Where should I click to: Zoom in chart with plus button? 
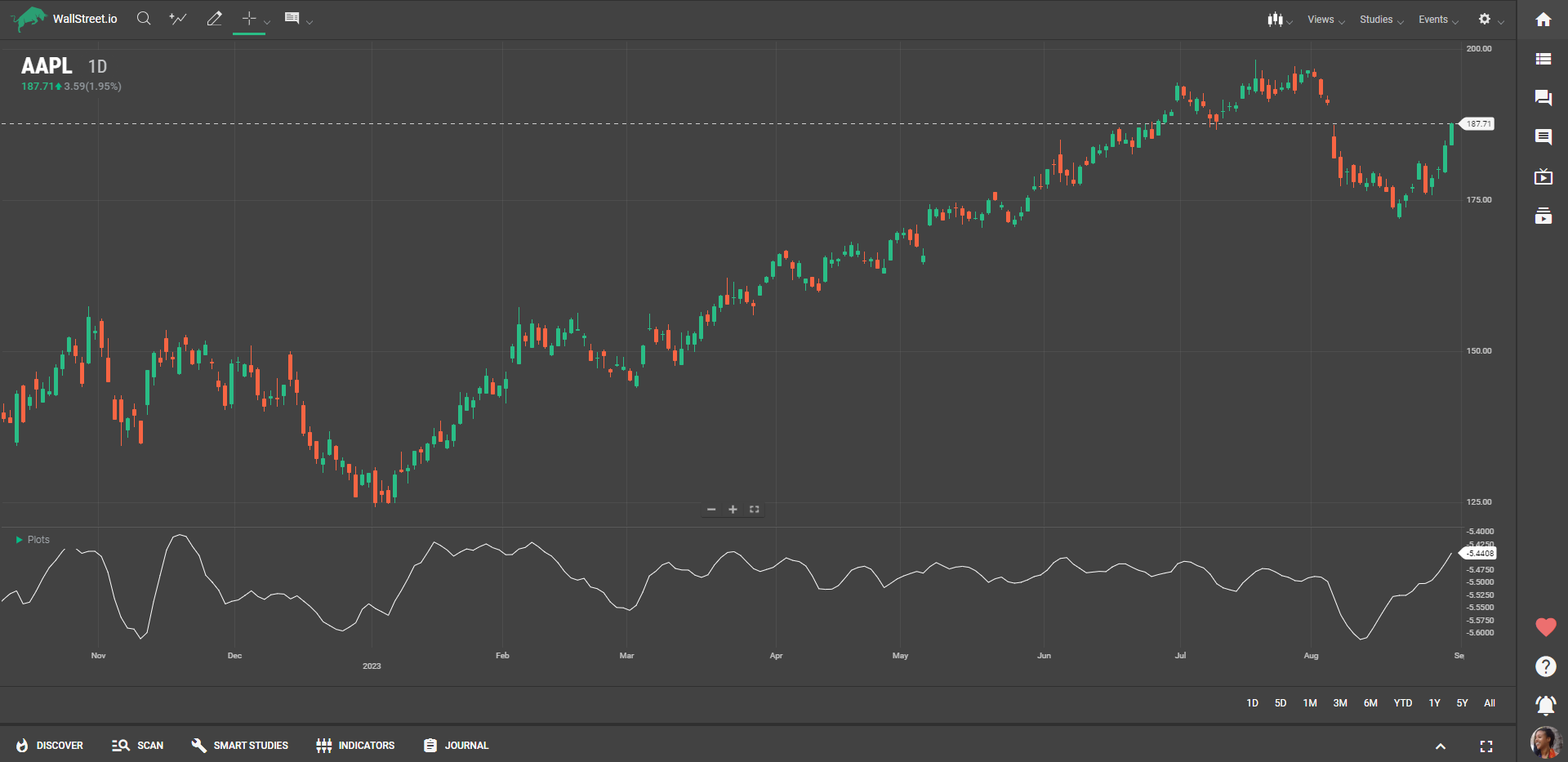(x=733, y=510)
